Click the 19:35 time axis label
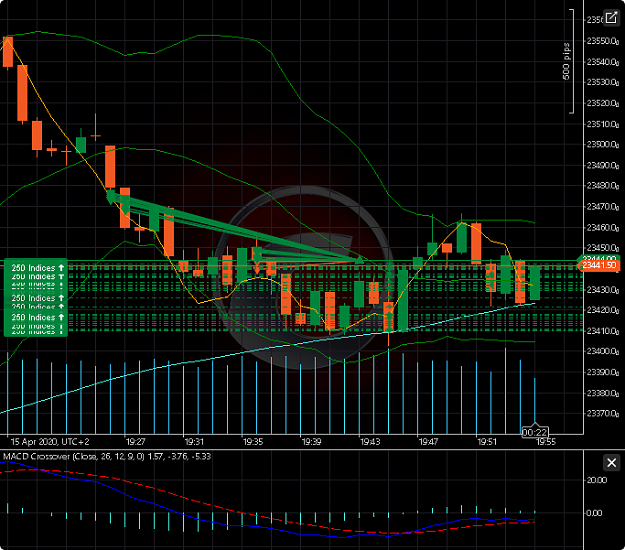The height and width of the screenshot is (550, 625). pyautogui.click(x=253, y=442)
